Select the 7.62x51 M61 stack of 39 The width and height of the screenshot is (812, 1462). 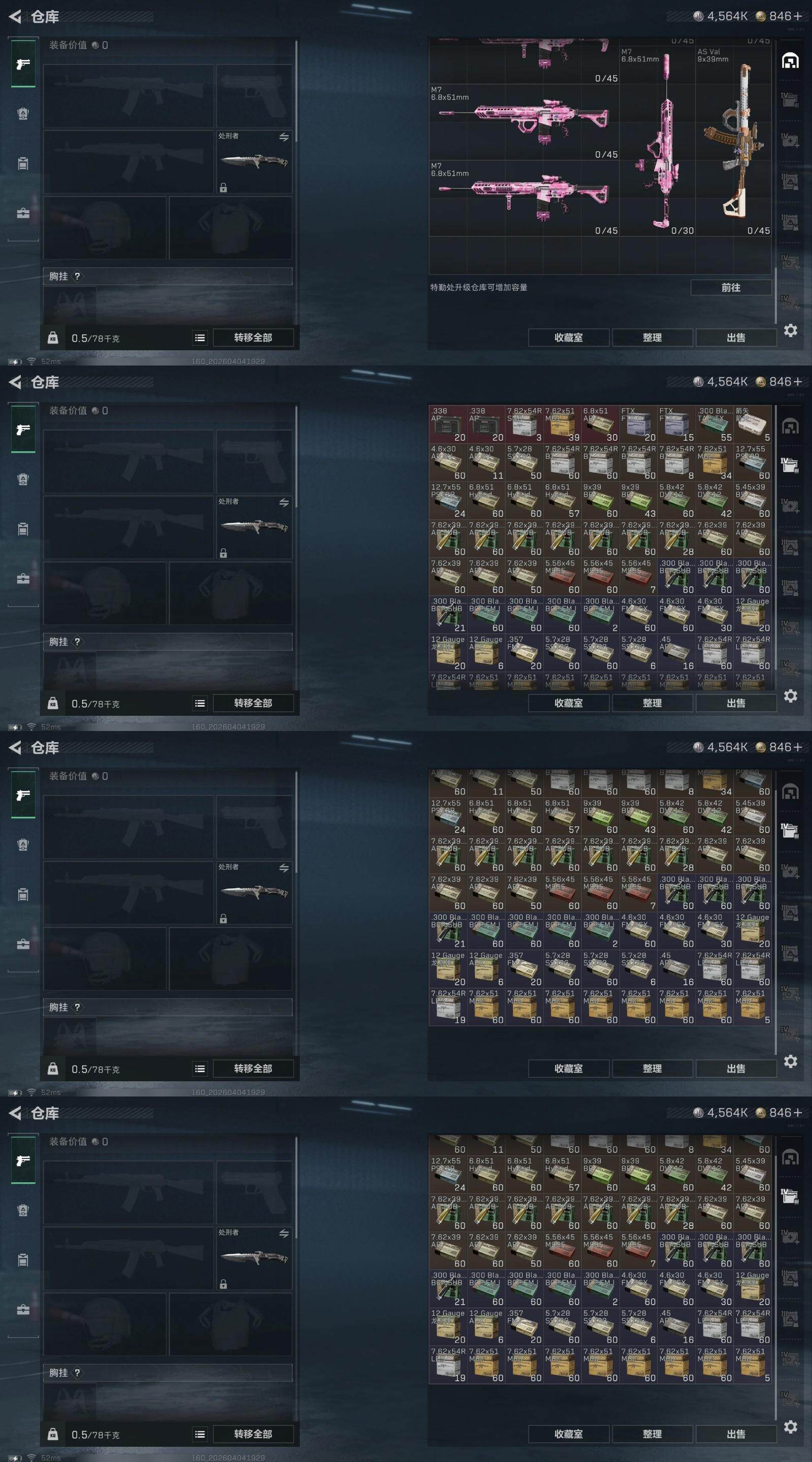pyautogui.click(x=562, y=424)
